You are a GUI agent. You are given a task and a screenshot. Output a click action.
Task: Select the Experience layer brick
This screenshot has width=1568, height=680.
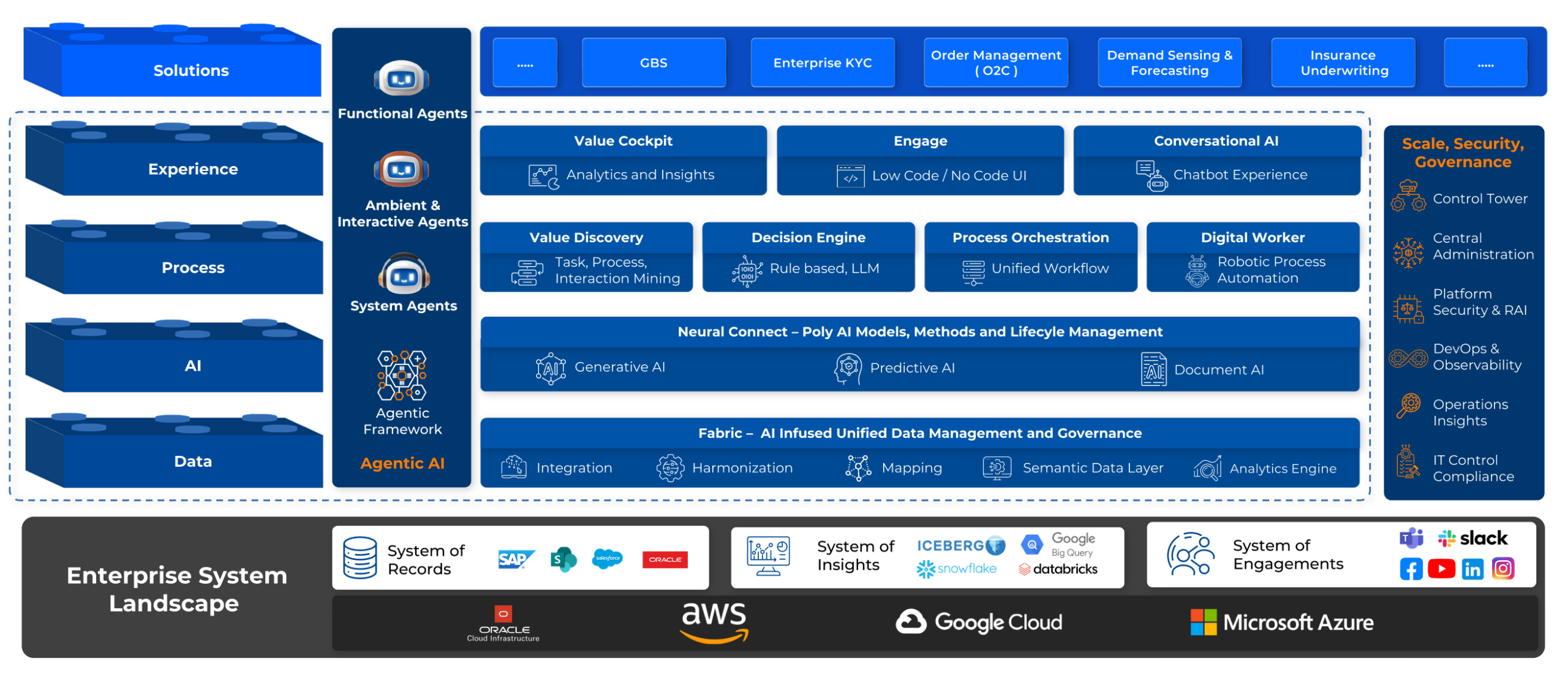click(174, 159)
